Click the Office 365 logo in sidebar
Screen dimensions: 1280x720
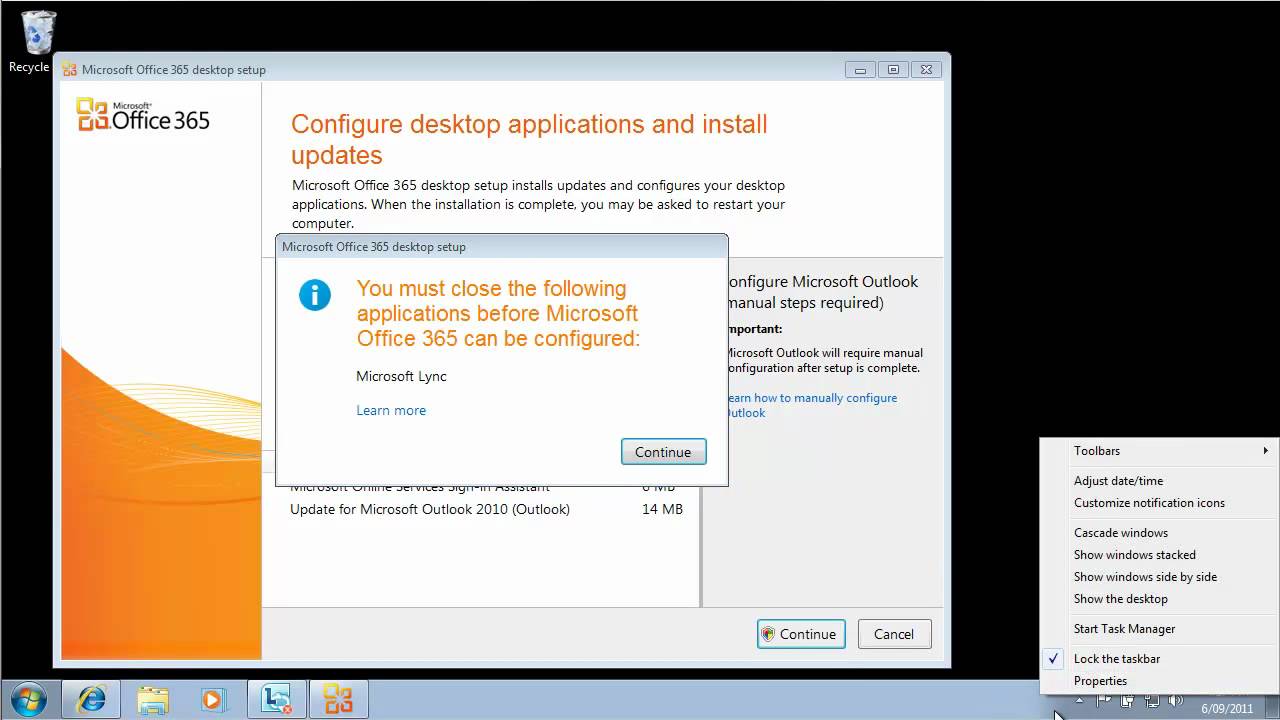pos(143,115)
